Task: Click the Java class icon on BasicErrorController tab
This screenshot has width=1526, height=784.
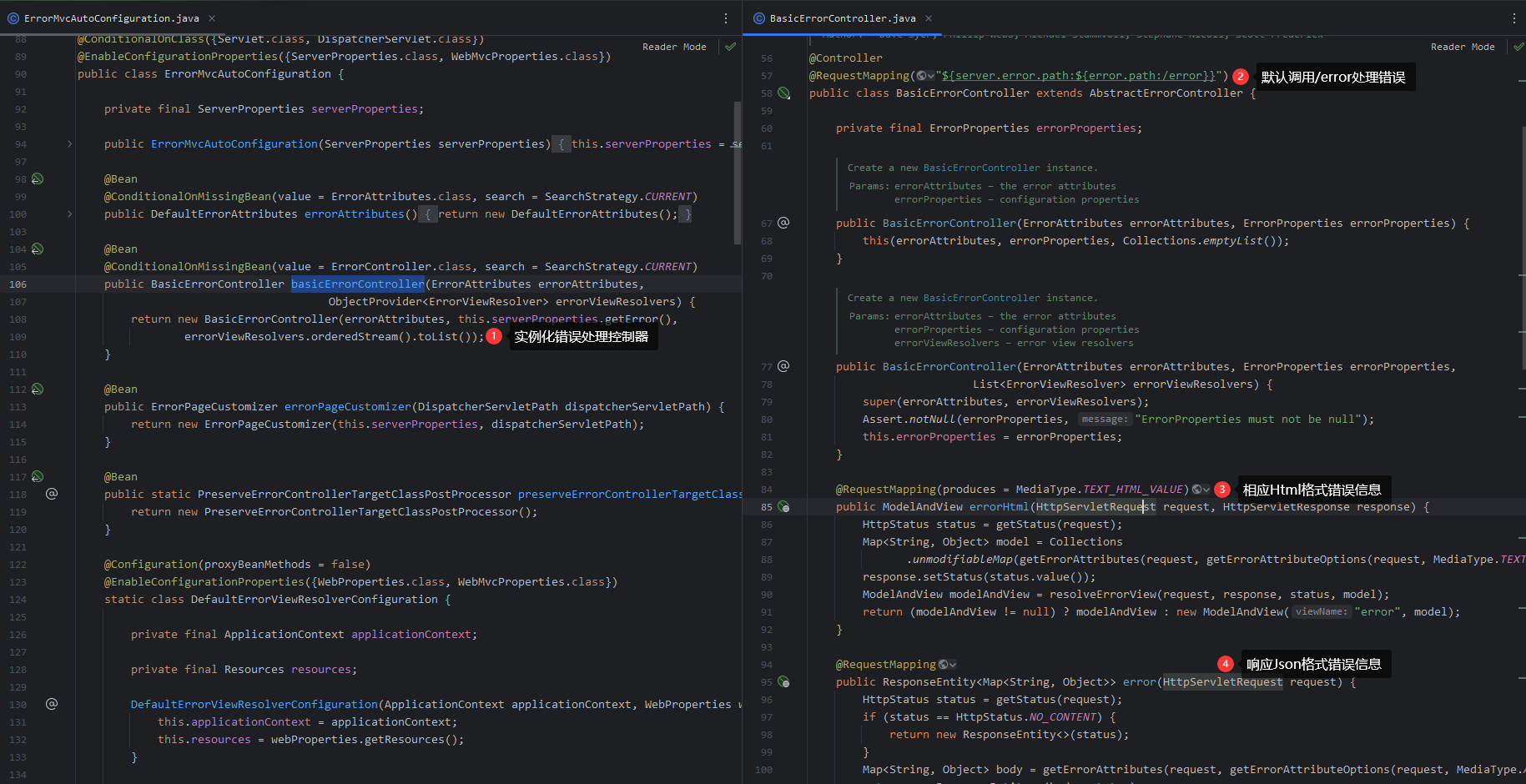Action: click(x=759, y=18)
